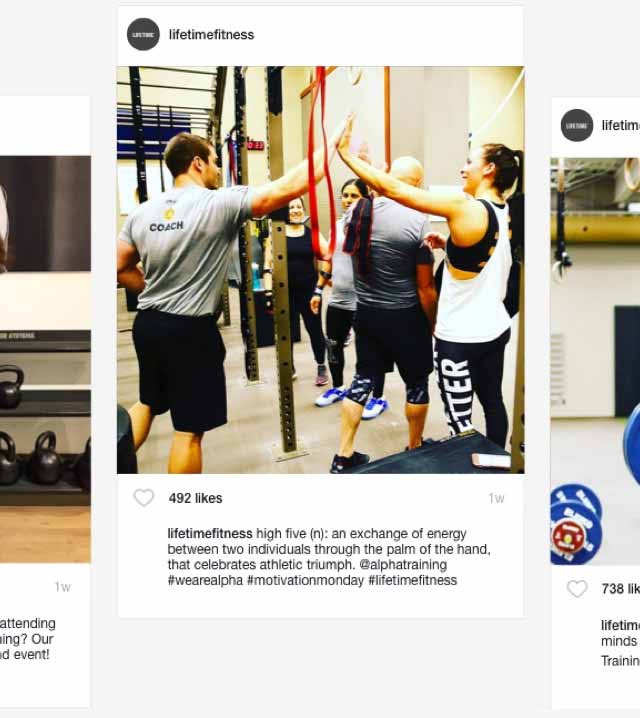Open the blue weight plates photo
Viewport: 640px width, 718px height.
pos(595,362)
